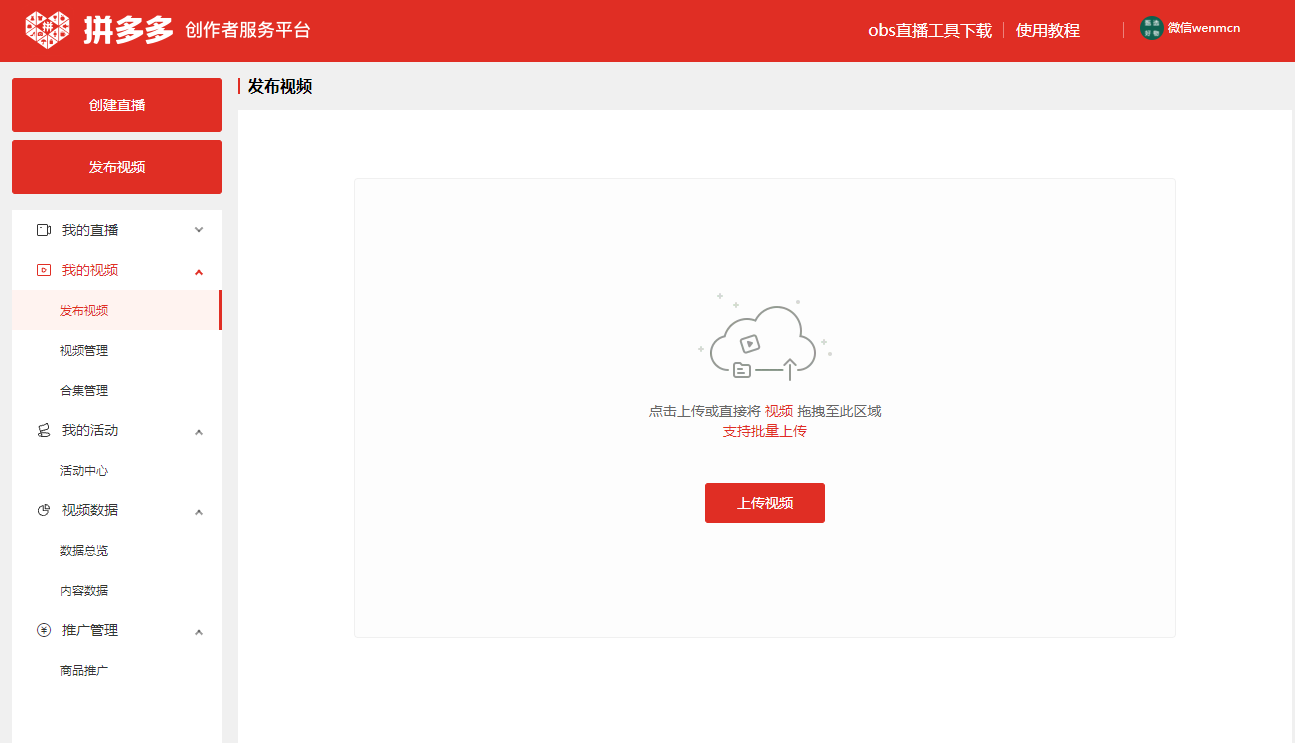Collapse the 我的活动 section chevron
Image resolution: width=1295 pixels, height=743 pixels.
pyautogui.click(x=199, y=432)
